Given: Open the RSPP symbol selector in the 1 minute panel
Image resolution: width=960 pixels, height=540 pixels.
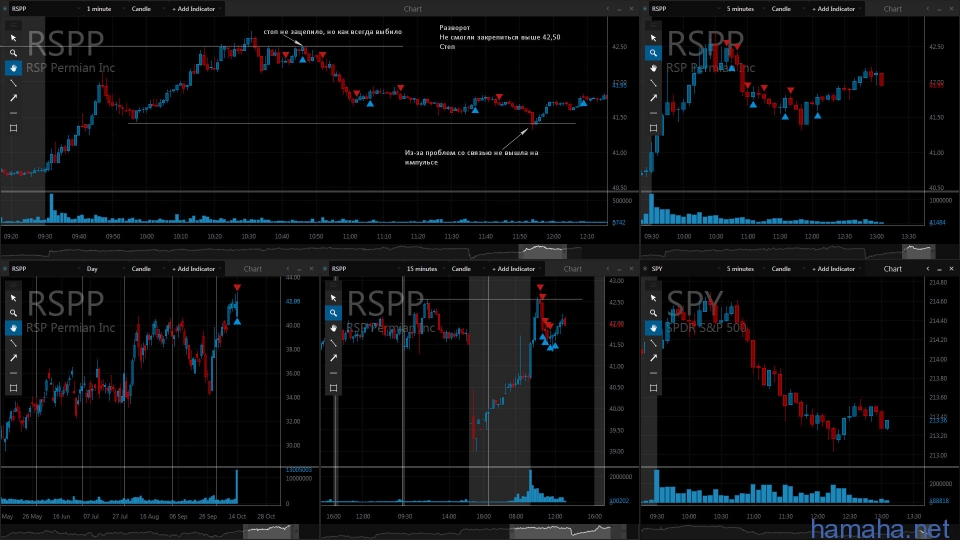Looking at the screenshot, I should pyautogui.click(x=45, y=9).
